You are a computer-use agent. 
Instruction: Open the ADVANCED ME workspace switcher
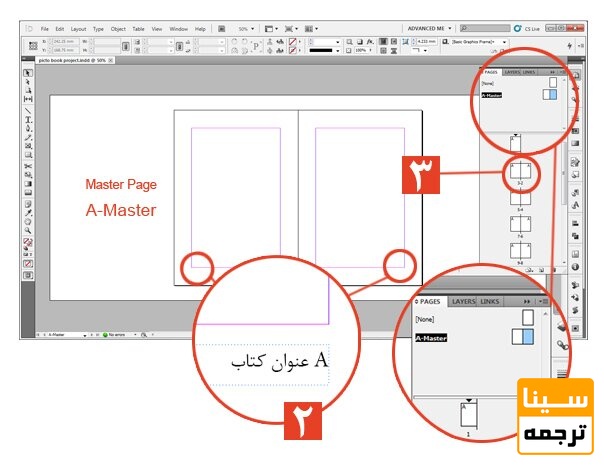click(429, 29)
